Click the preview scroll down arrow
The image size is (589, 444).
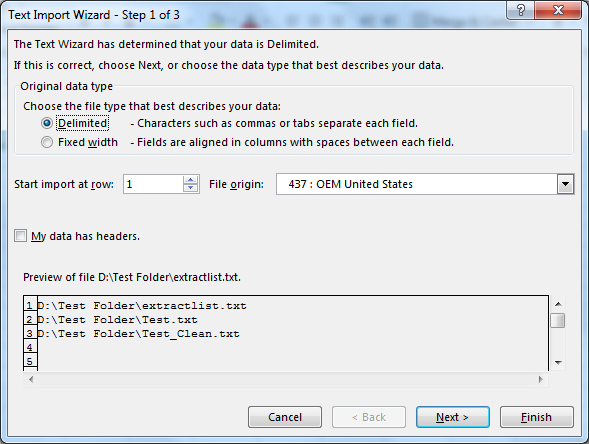tap(558, 362)
